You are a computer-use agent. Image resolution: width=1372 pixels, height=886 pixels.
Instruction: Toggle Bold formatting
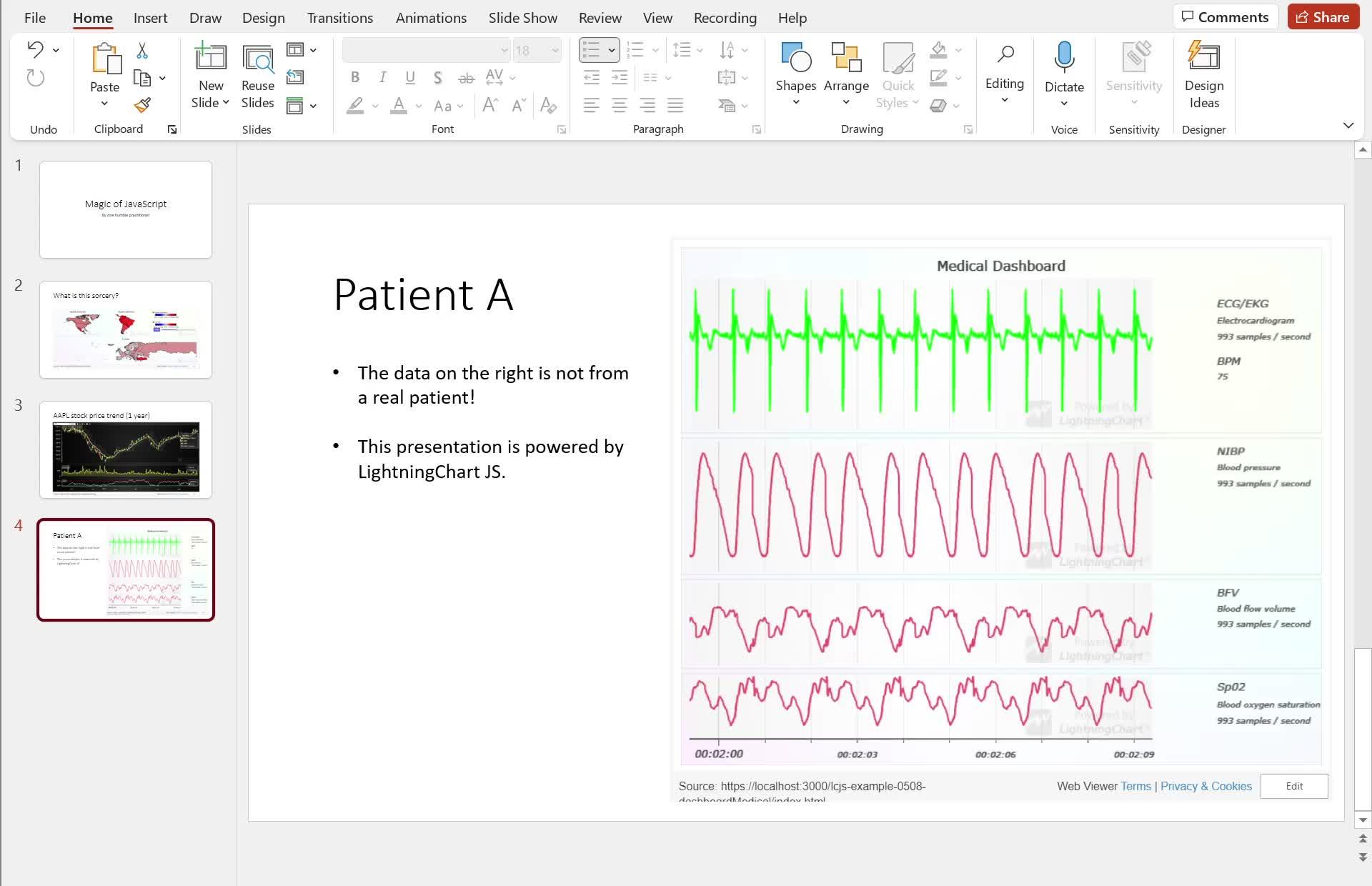(x=355, y=78)
